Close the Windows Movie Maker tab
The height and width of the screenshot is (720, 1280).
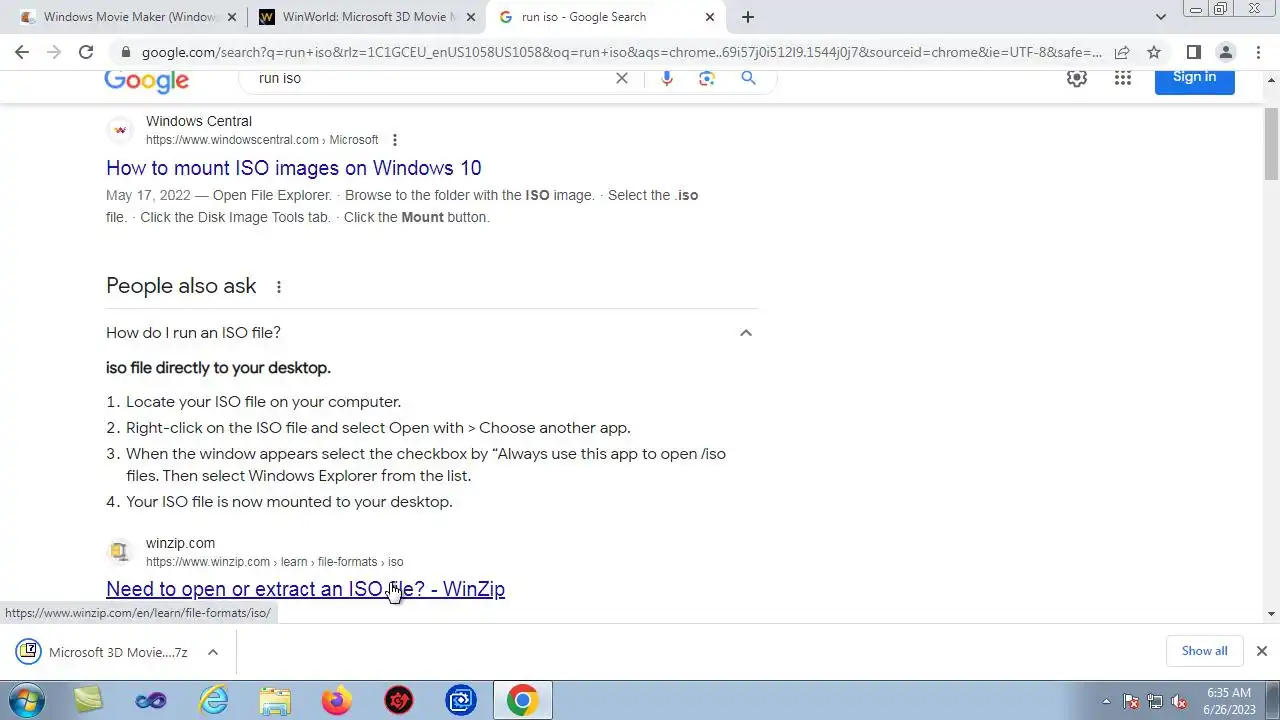click(232, 17)
